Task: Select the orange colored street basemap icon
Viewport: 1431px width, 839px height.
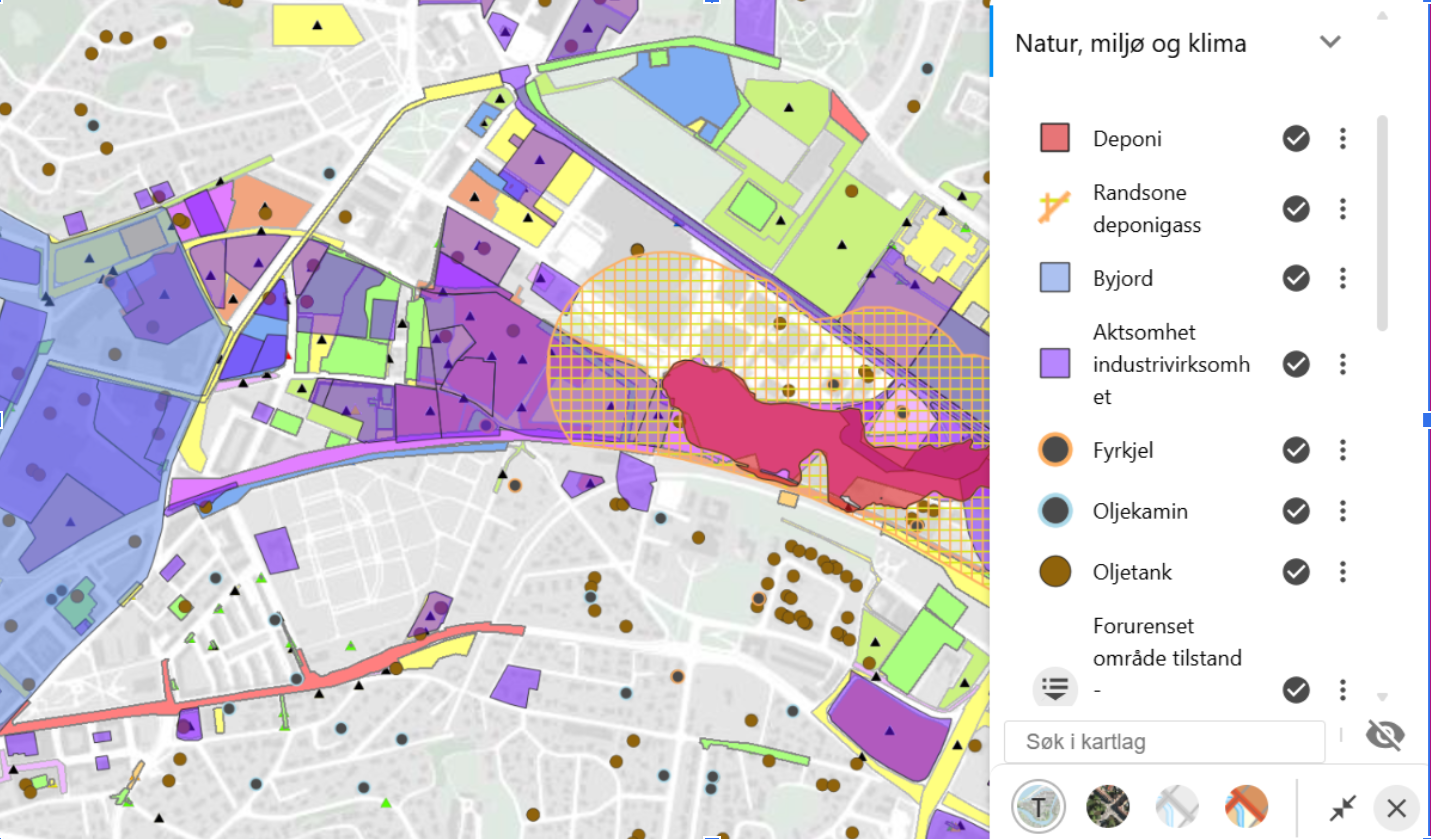Action: (1246, 806)
